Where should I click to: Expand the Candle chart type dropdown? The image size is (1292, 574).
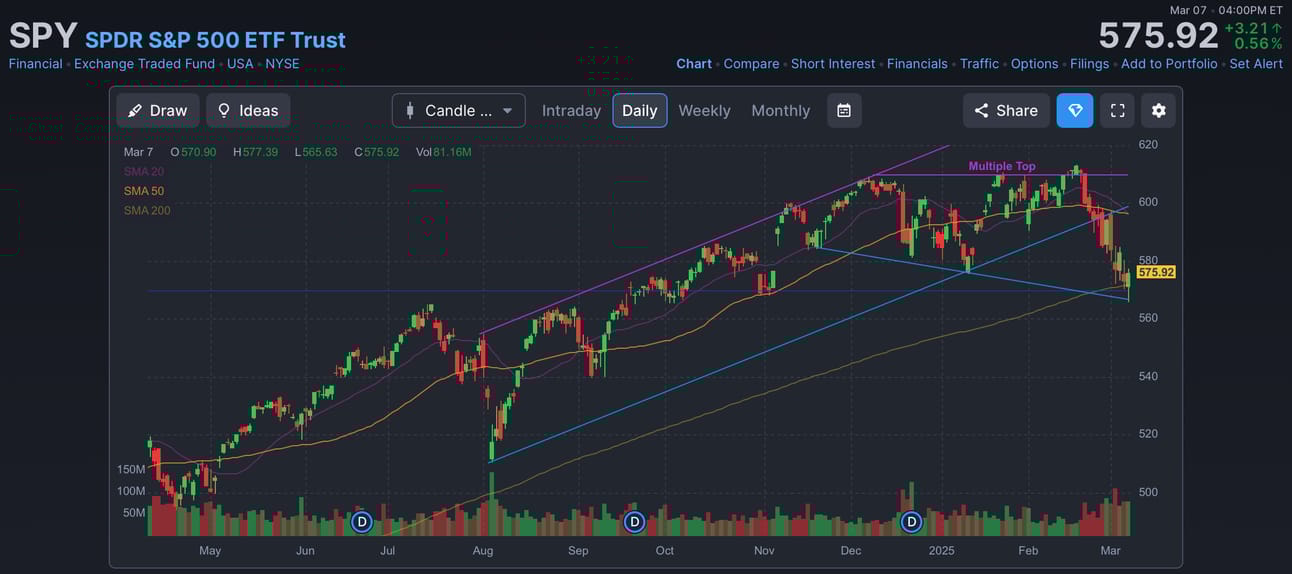coord(459,110)
